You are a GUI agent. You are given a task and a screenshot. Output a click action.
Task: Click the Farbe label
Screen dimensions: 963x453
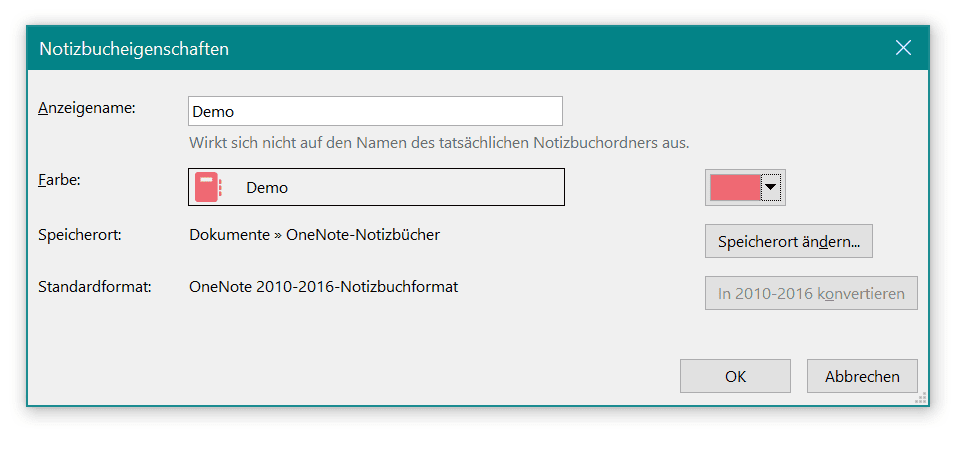(x=60, y=182)
